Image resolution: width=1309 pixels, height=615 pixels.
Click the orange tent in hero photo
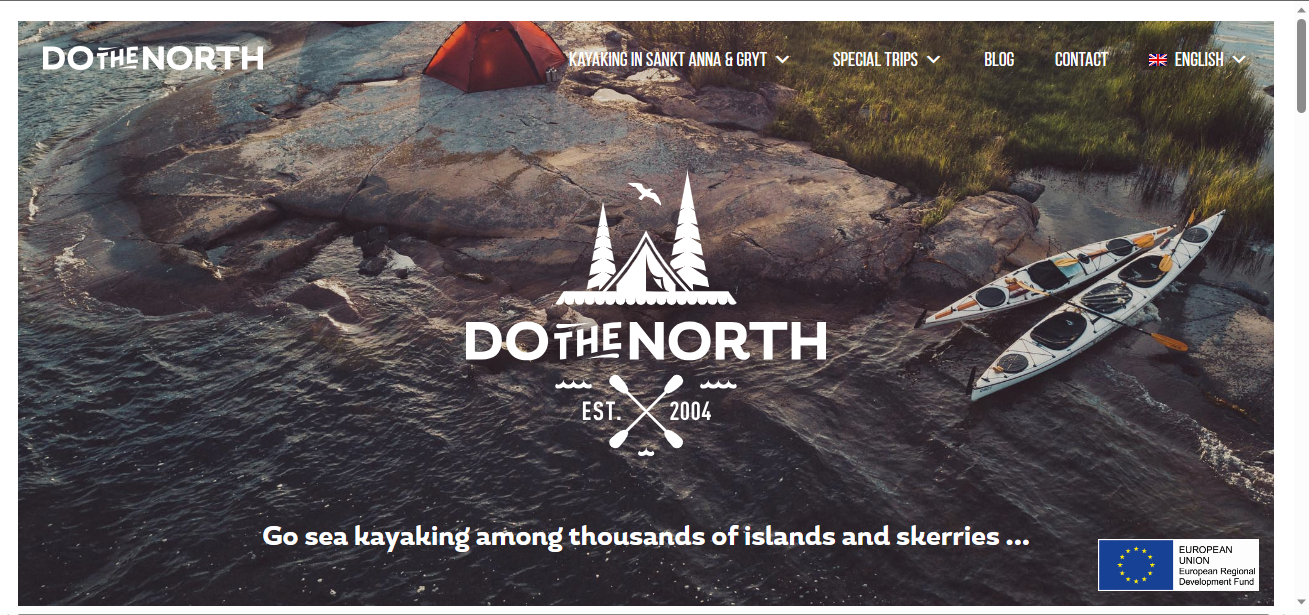[495, 56]
